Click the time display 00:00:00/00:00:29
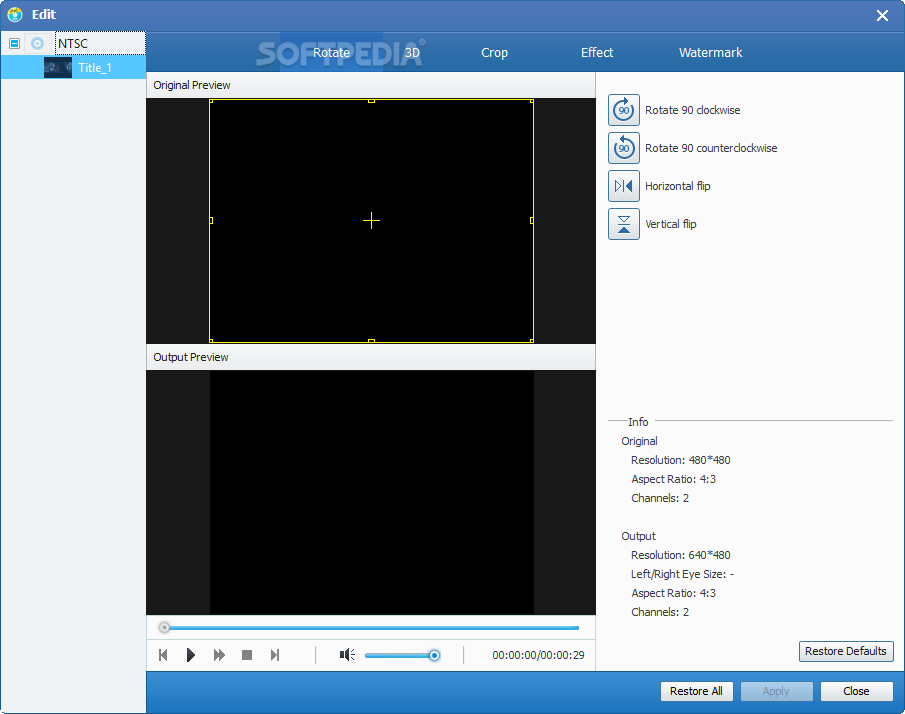Image resolution: width=905 pixels, height=714 pixels. (x=538, y=655)
